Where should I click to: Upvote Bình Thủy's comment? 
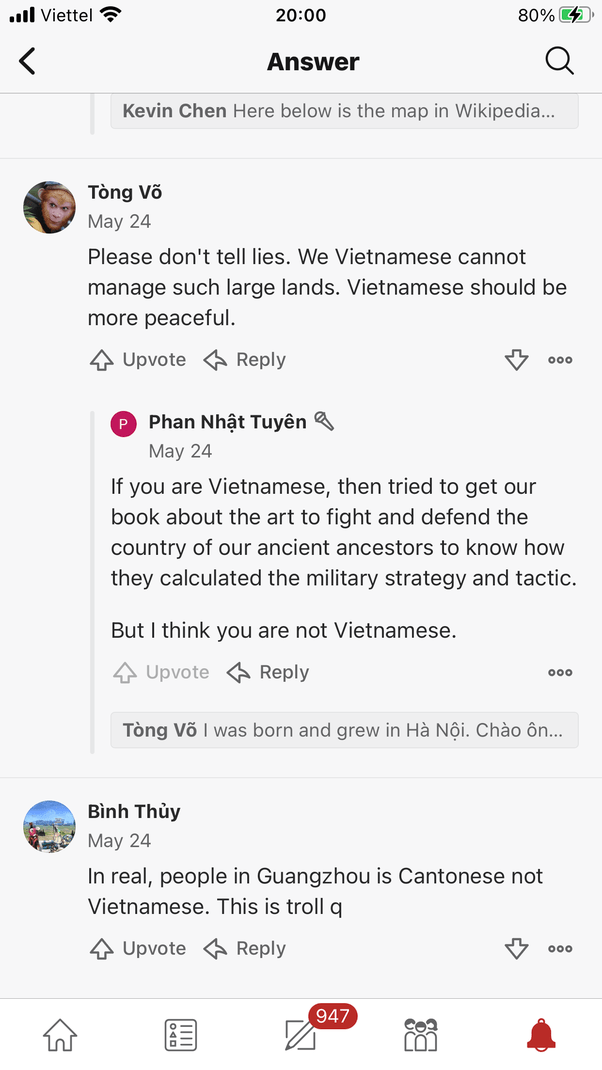click(x=138, y=949)
